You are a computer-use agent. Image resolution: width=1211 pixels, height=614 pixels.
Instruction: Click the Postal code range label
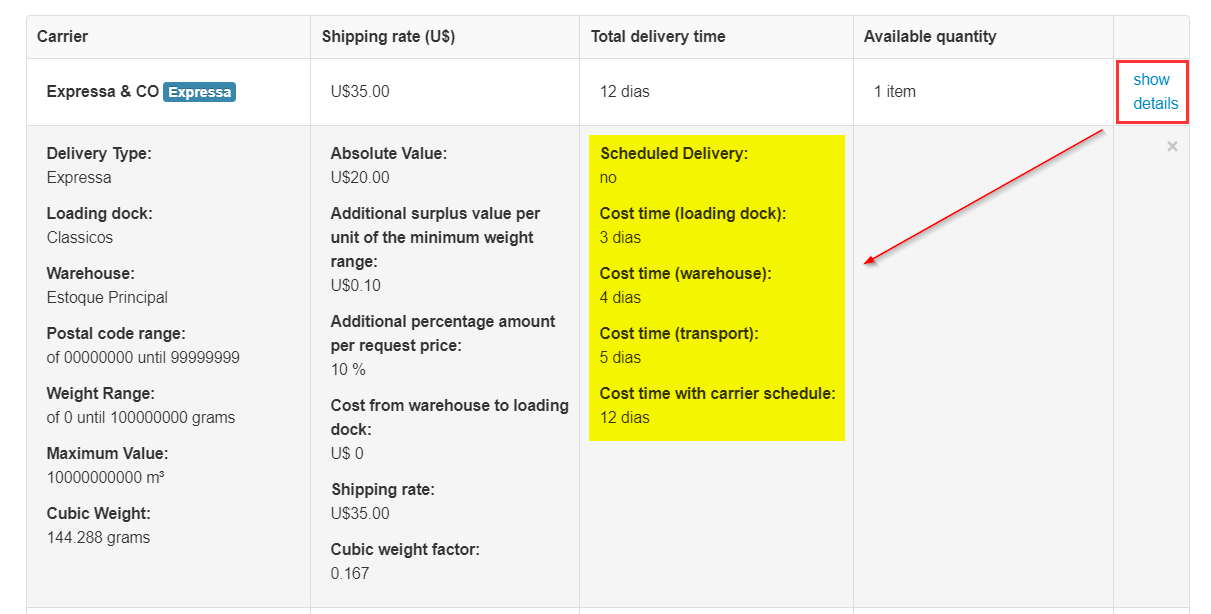coord(116,334)
